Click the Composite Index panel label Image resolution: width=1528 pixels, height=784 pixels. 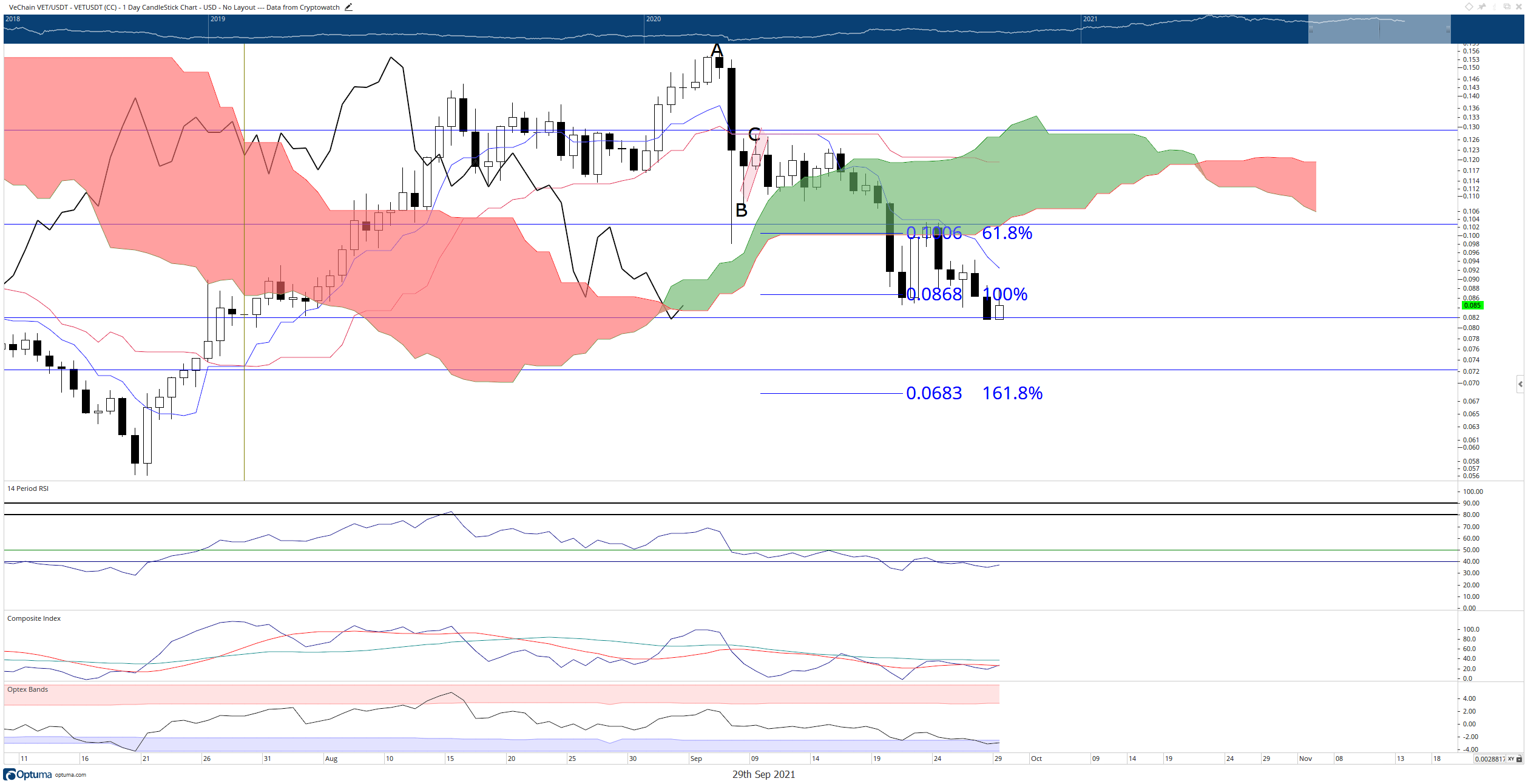point(34,618)
